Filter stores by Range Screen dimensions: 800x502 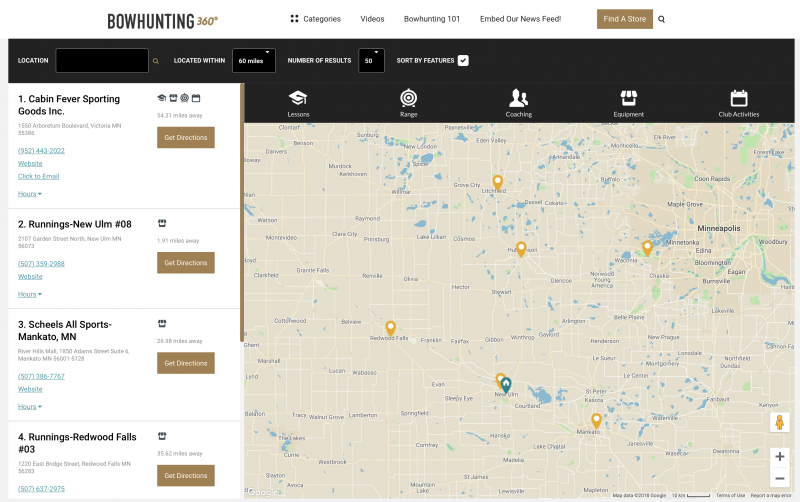(x=409, y=103)
